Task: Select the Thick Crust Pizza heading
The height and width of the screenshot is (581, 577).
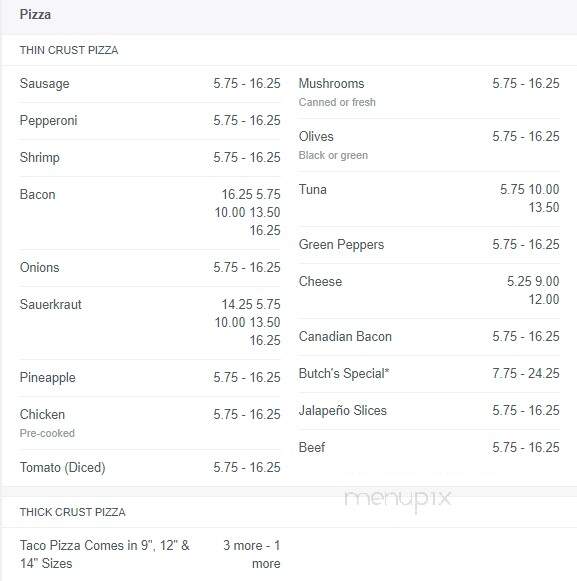Action: coord(73,512)
